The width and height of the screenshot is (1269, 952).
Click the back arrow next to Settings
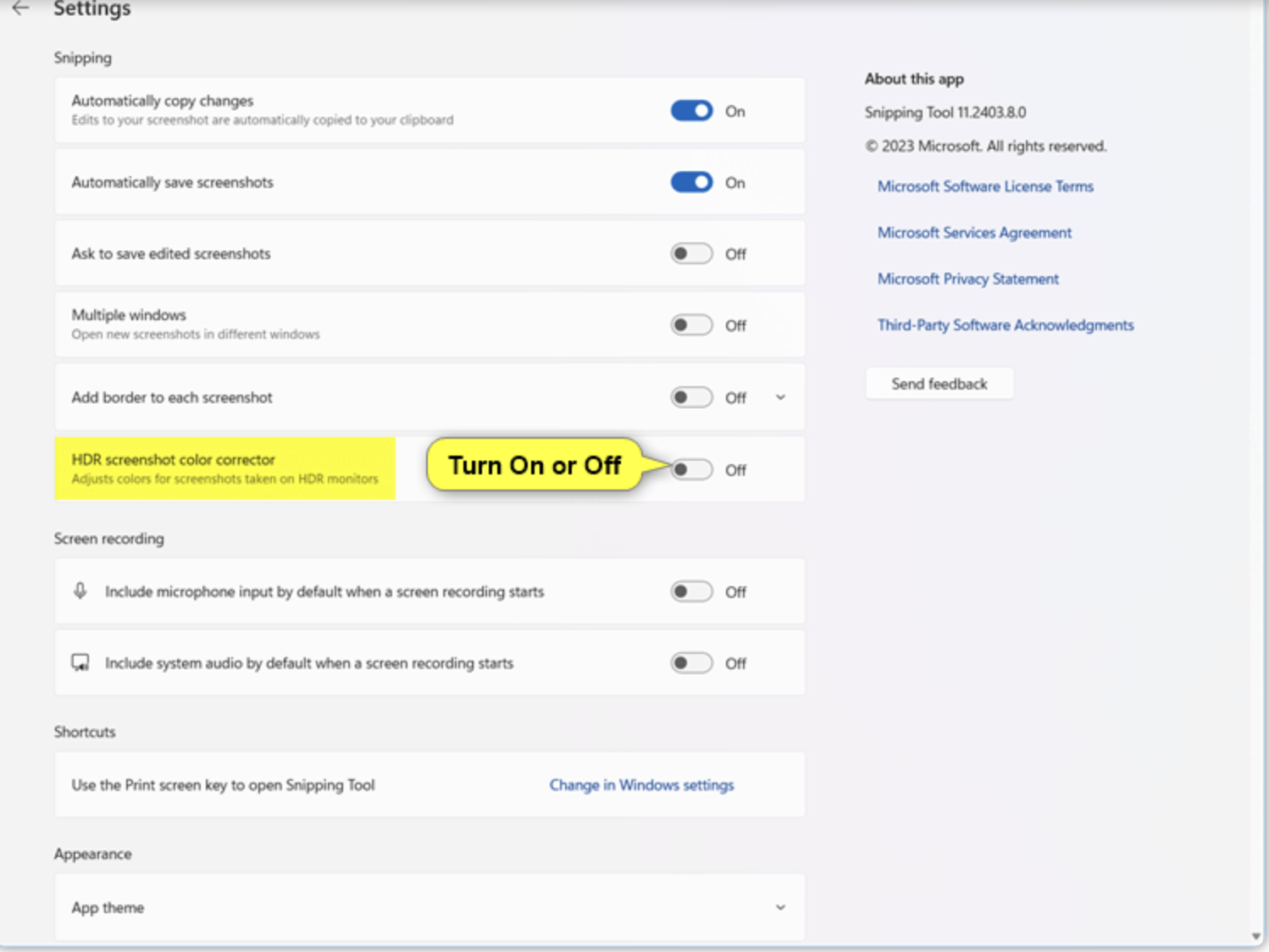pyautogui.click(x=20, y=8)
